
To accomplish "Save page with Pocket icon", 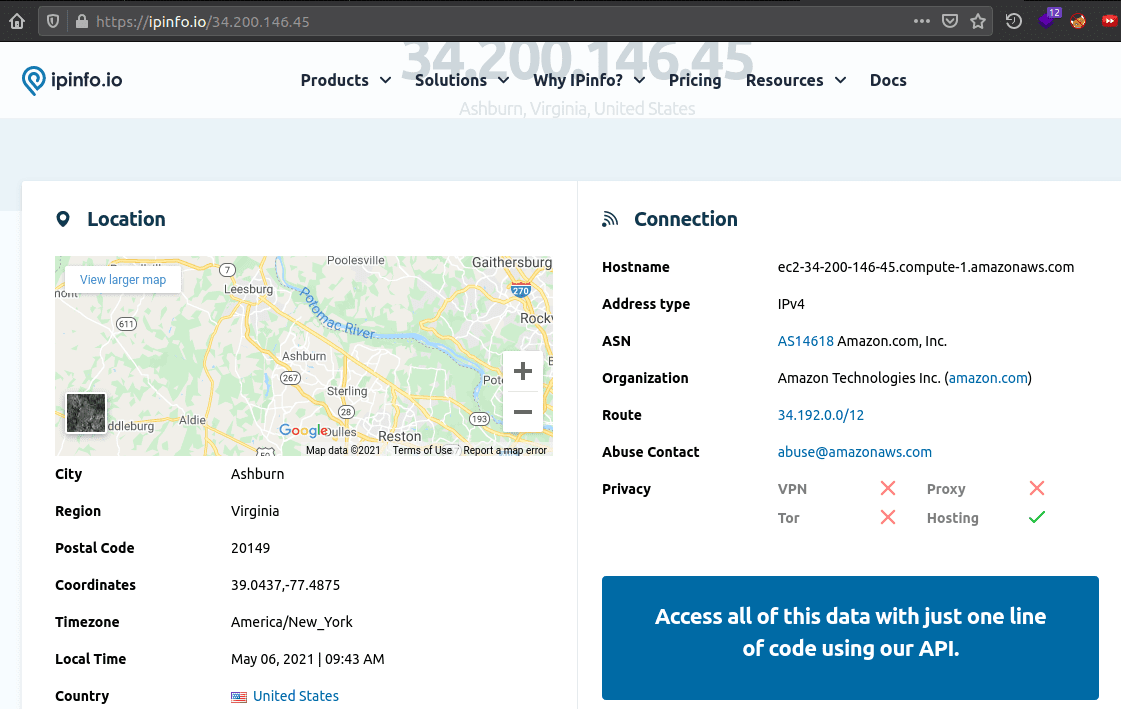I will point(949,21).
